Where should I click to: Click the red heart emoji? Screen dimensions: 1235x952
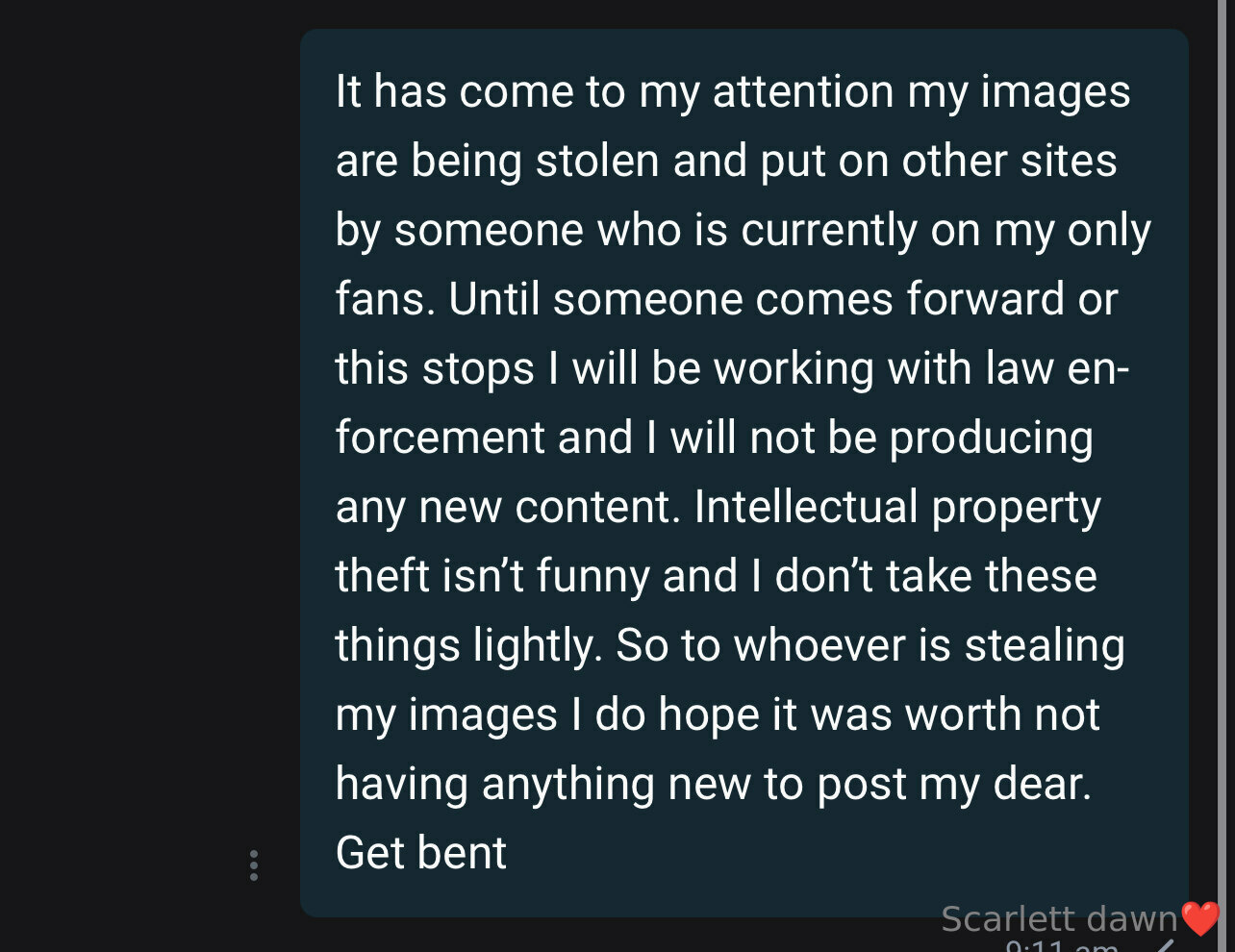pyautogui.click(x=1200, y=919)
